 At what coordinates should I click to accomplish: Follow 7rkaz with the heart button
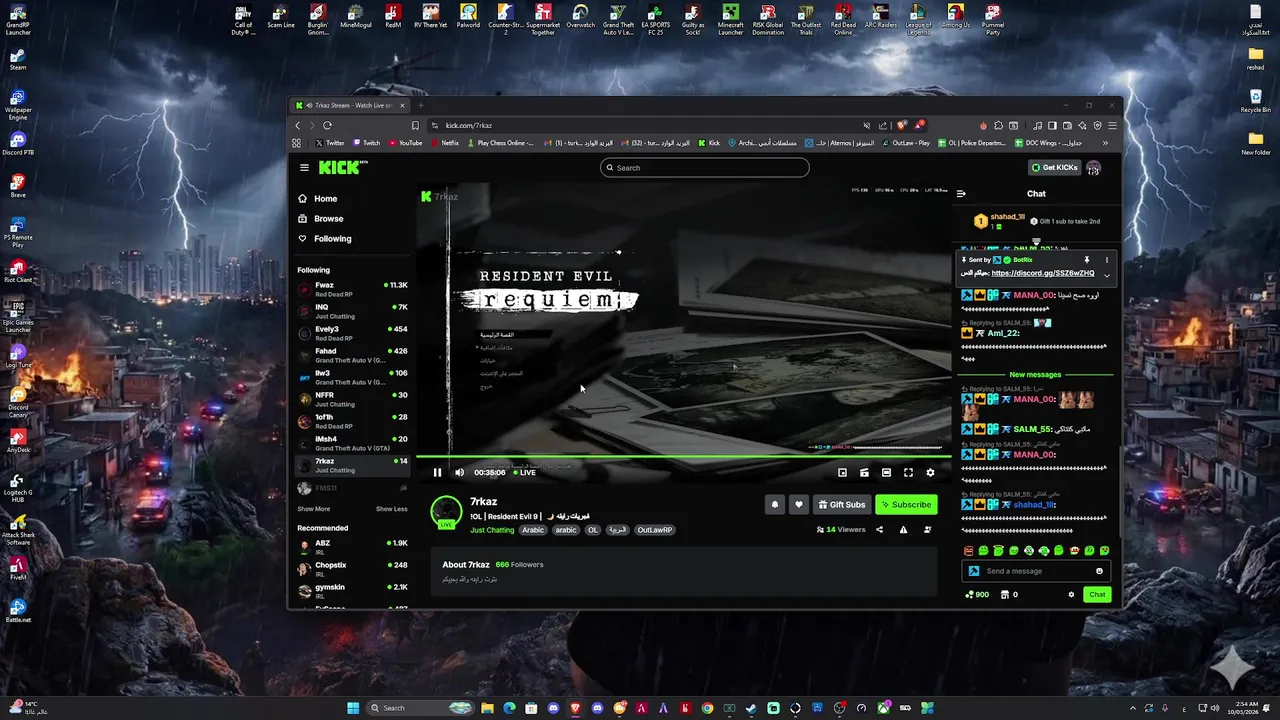[798, 505]
